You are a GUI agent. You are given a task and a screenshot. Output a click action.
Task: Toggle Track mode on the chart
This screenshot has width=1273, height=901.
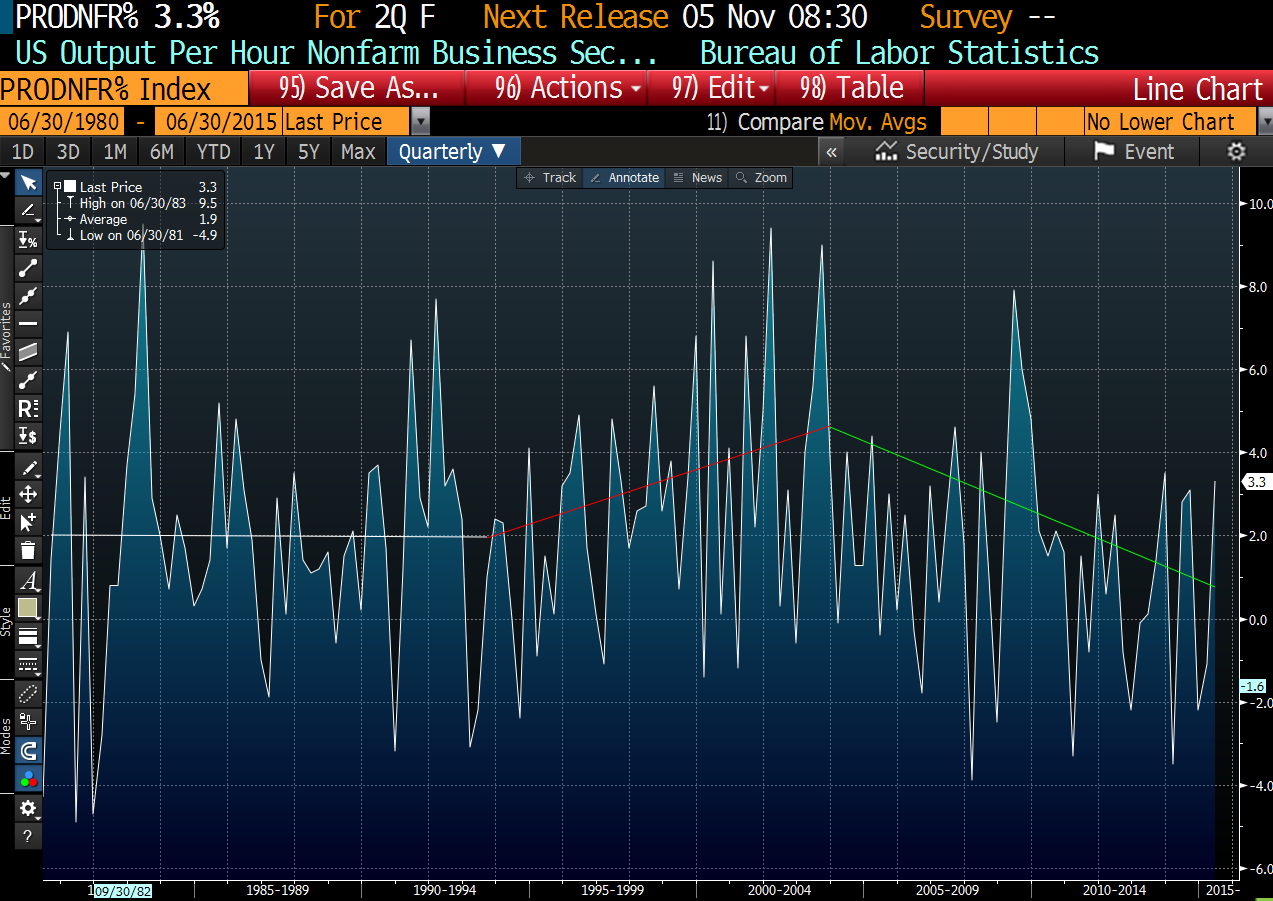tap(549, 178)
